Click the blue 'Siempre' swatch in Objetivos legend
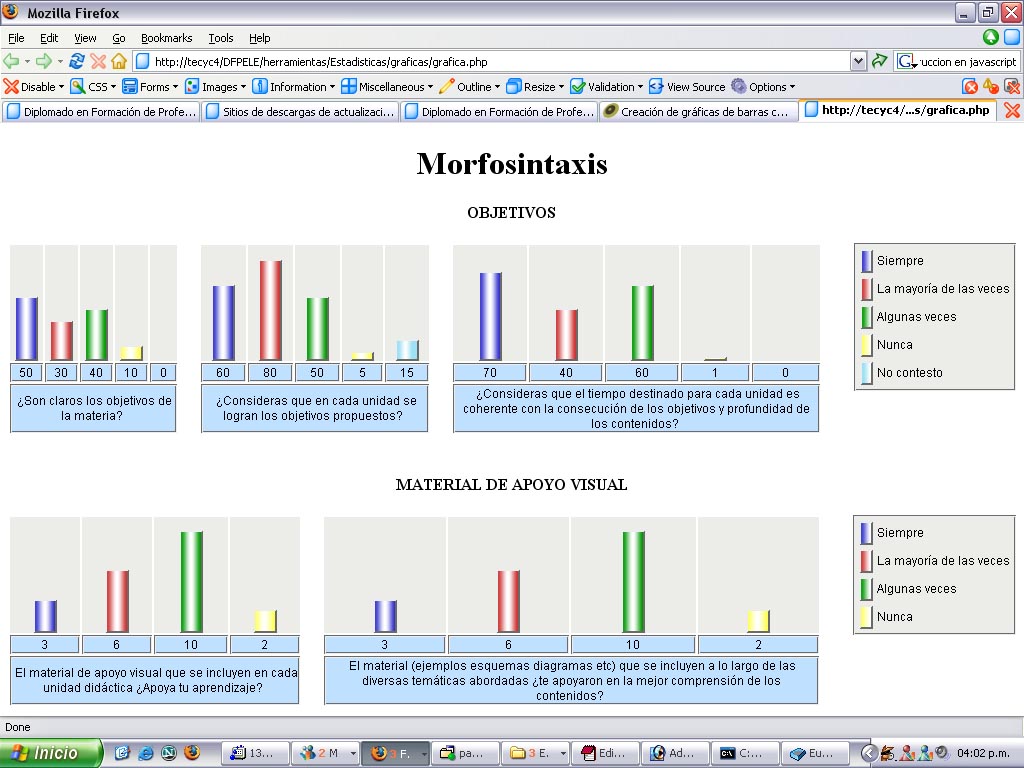This screenshot has width=1024, height=768. (x=867, y=261)
